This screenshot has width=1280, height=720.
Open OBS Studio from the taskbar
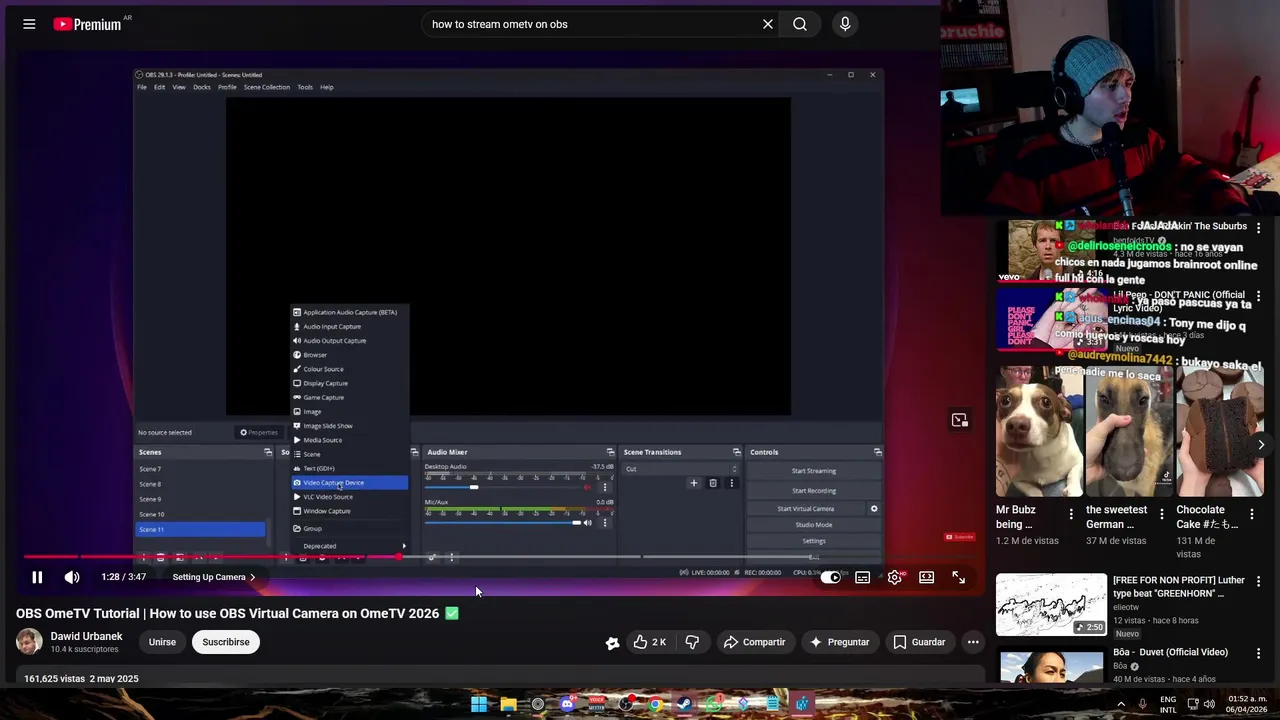tap(626, 704)
